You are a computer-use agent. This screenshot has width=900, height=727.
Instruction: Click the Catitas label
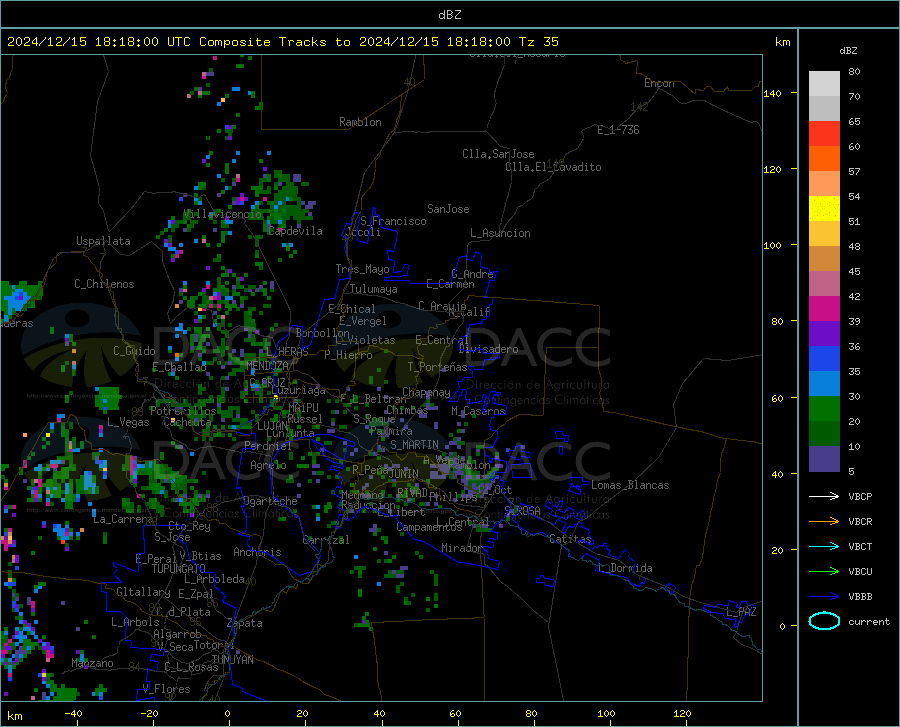coord(570,539)
